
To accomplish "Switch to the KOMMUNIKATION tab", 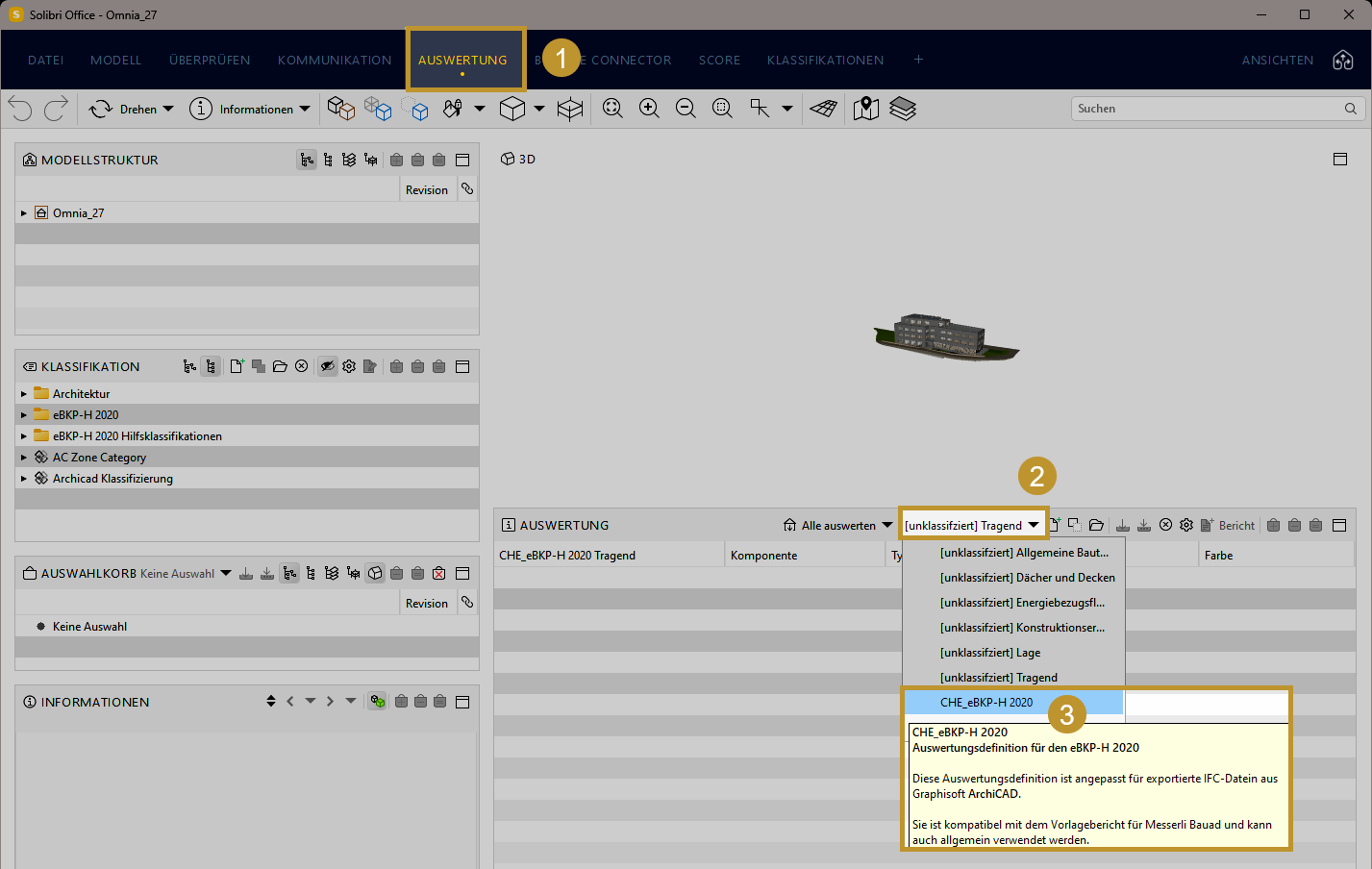I will coord(335,60).
